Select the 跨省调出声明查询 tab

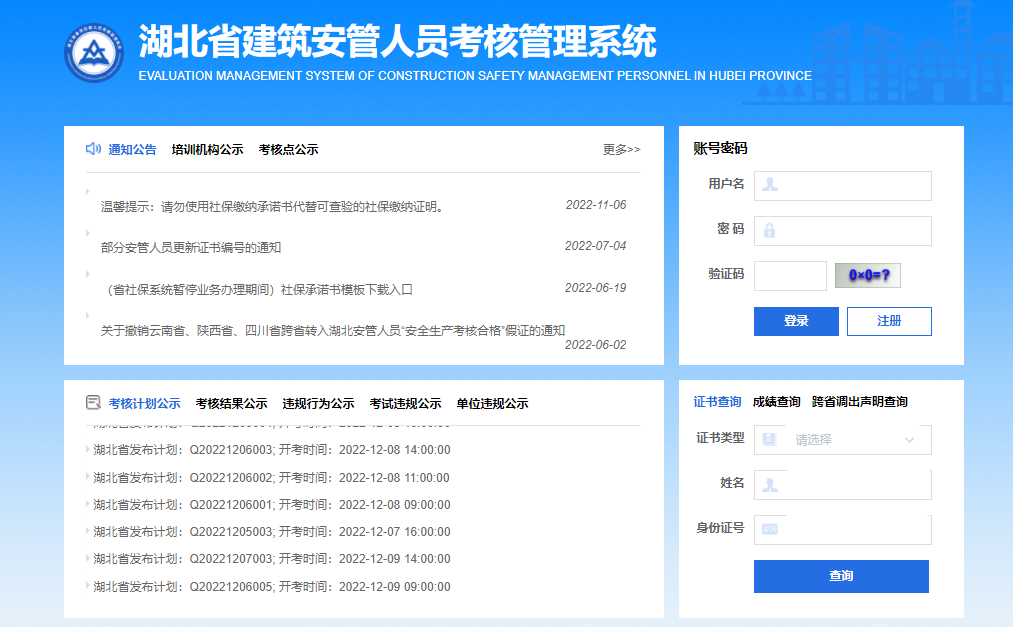(860, 402)
